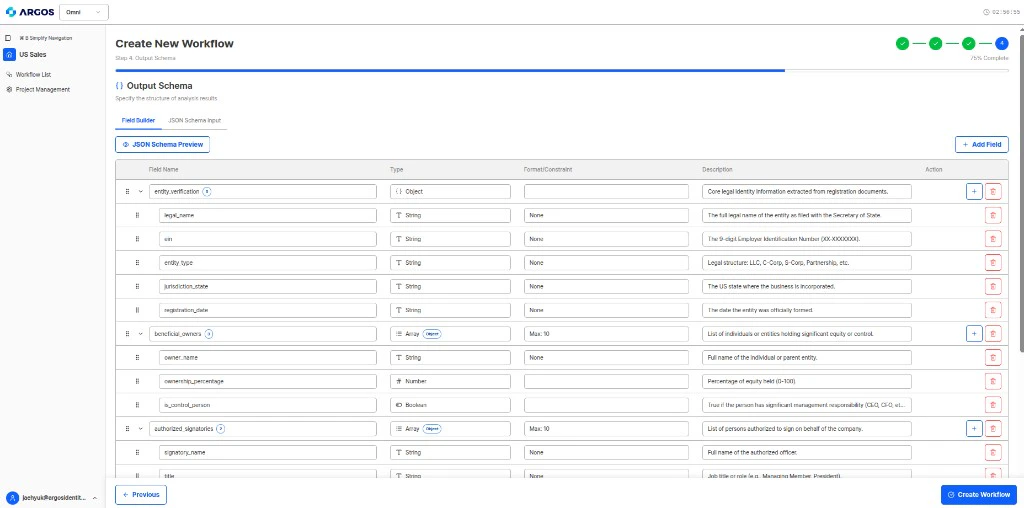Go to completed step two circle

[x=935, y=44]
